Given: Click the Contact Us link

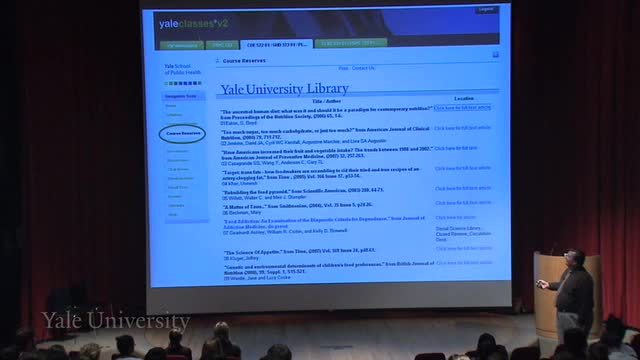Looking at the screenshot, I should point(363,68).
